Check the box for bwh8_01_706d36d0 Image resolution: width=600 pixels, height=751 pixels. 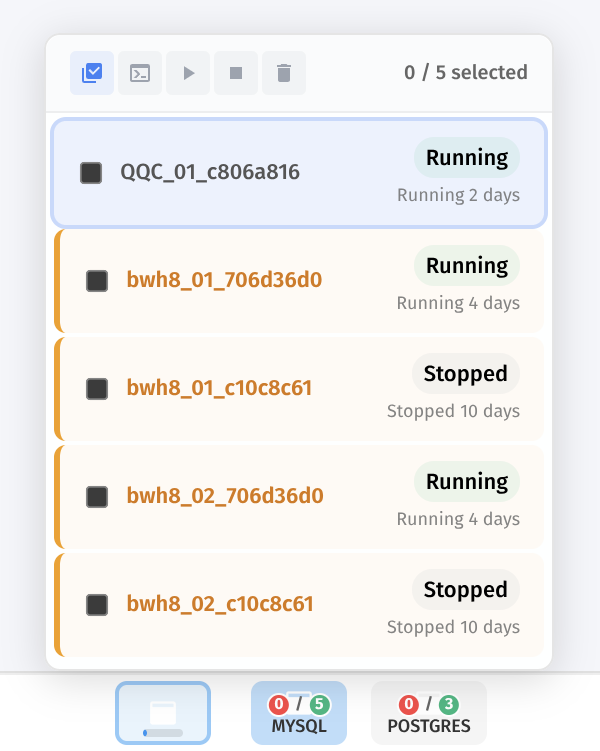[x=97, y=281]
